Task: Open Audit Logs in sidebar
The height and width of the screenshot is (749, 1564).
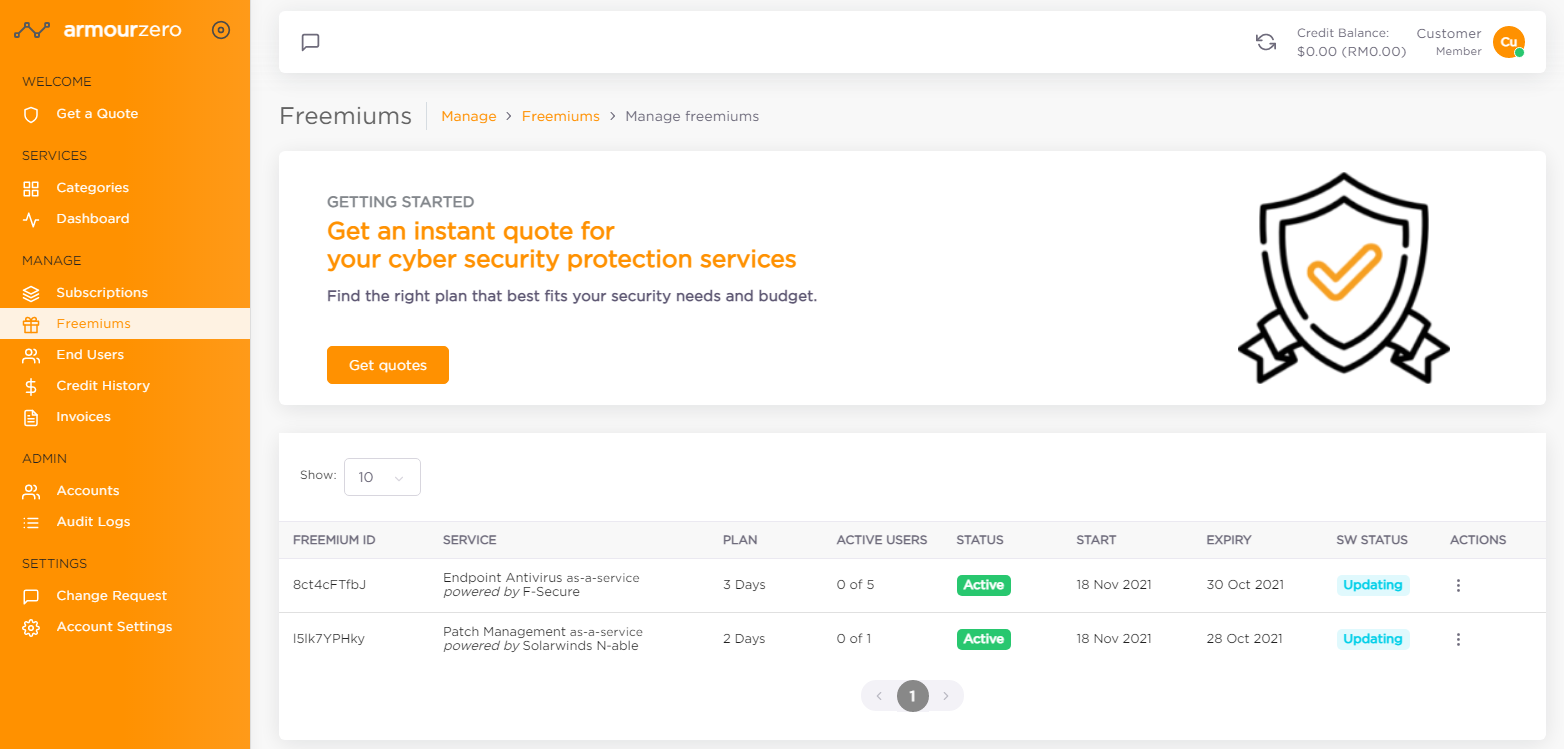Action: 125,522
